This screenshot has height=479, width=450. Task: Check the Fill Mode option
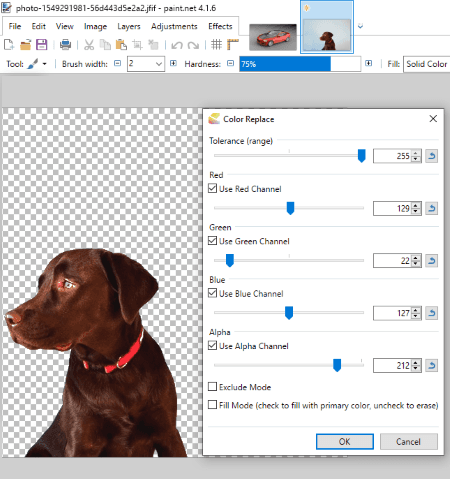[x=212, y=405]
